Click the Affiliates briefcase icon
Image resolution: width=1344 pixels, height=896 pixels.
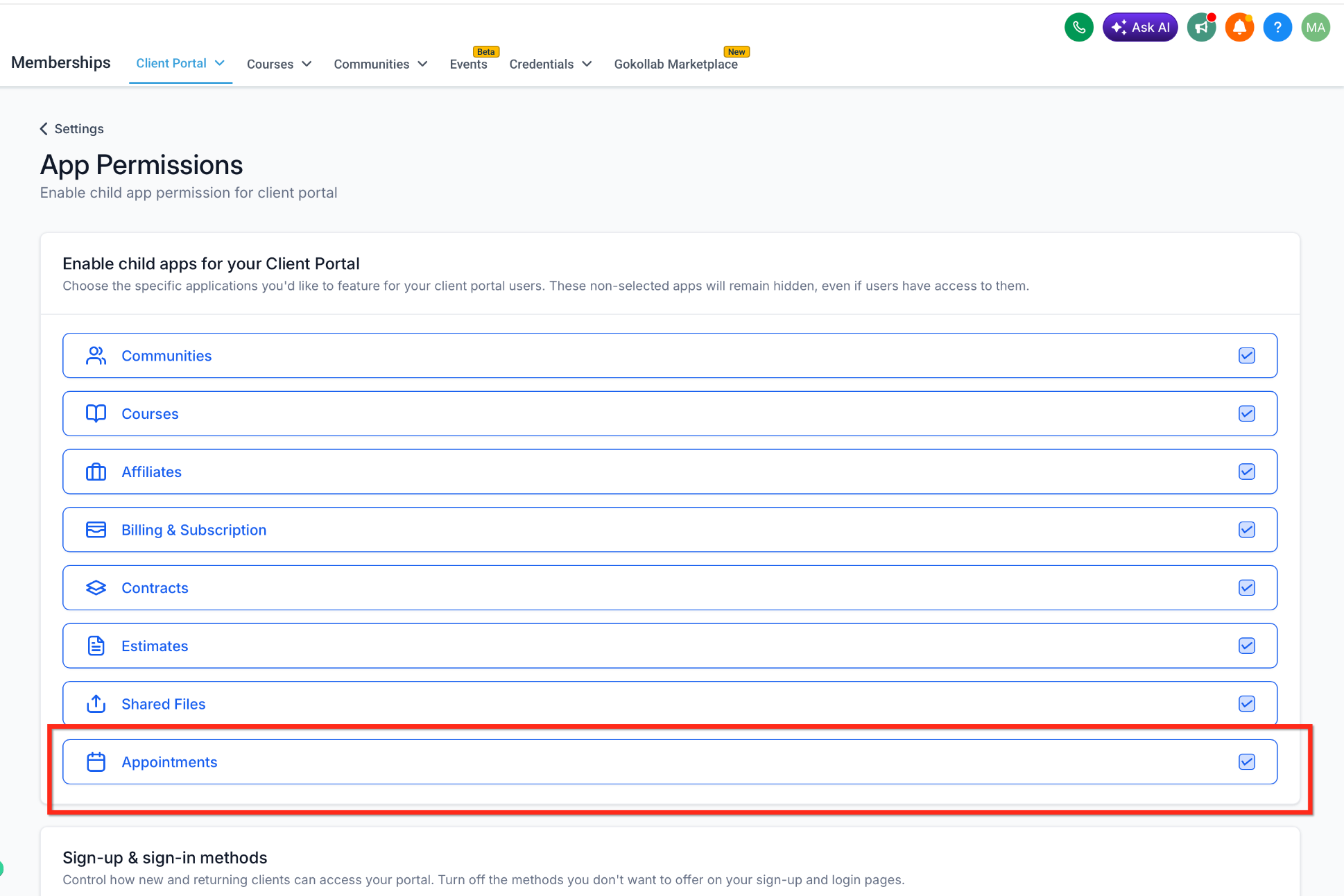pyautogui.click(x=96, y=472)
